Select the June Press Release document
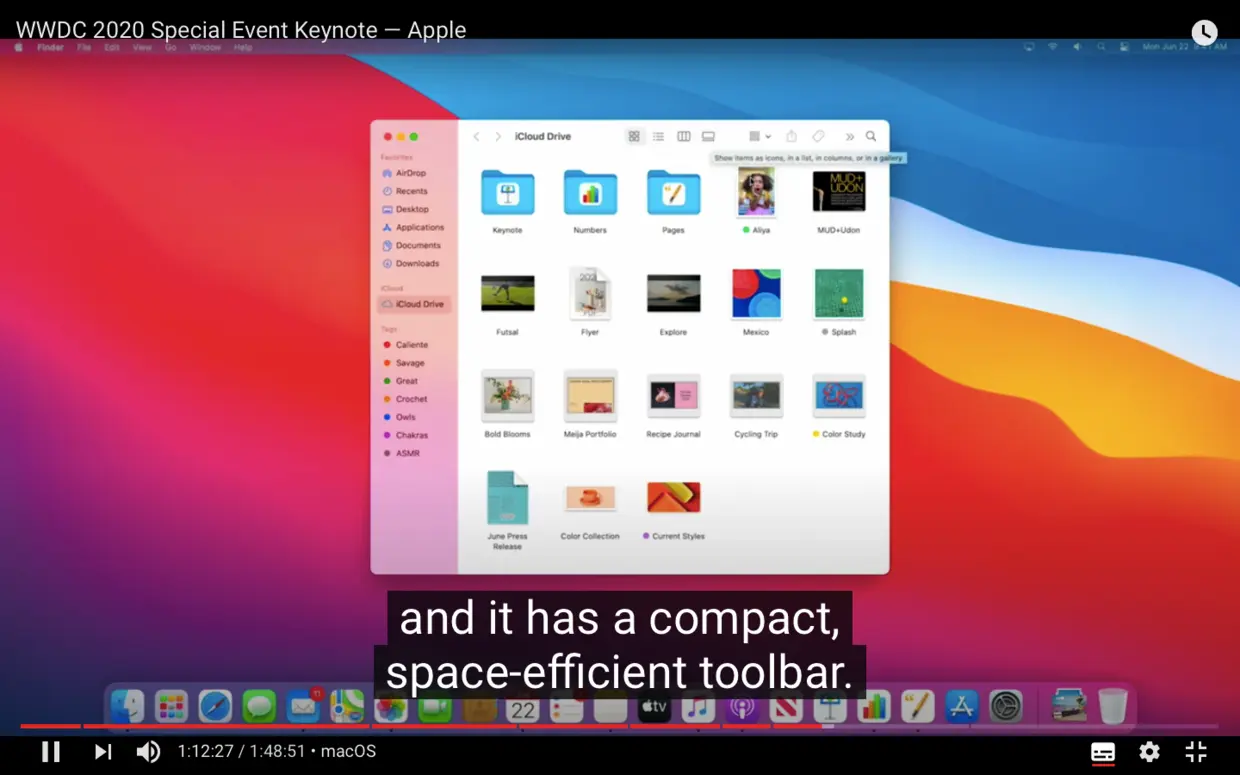 (507, 498)
